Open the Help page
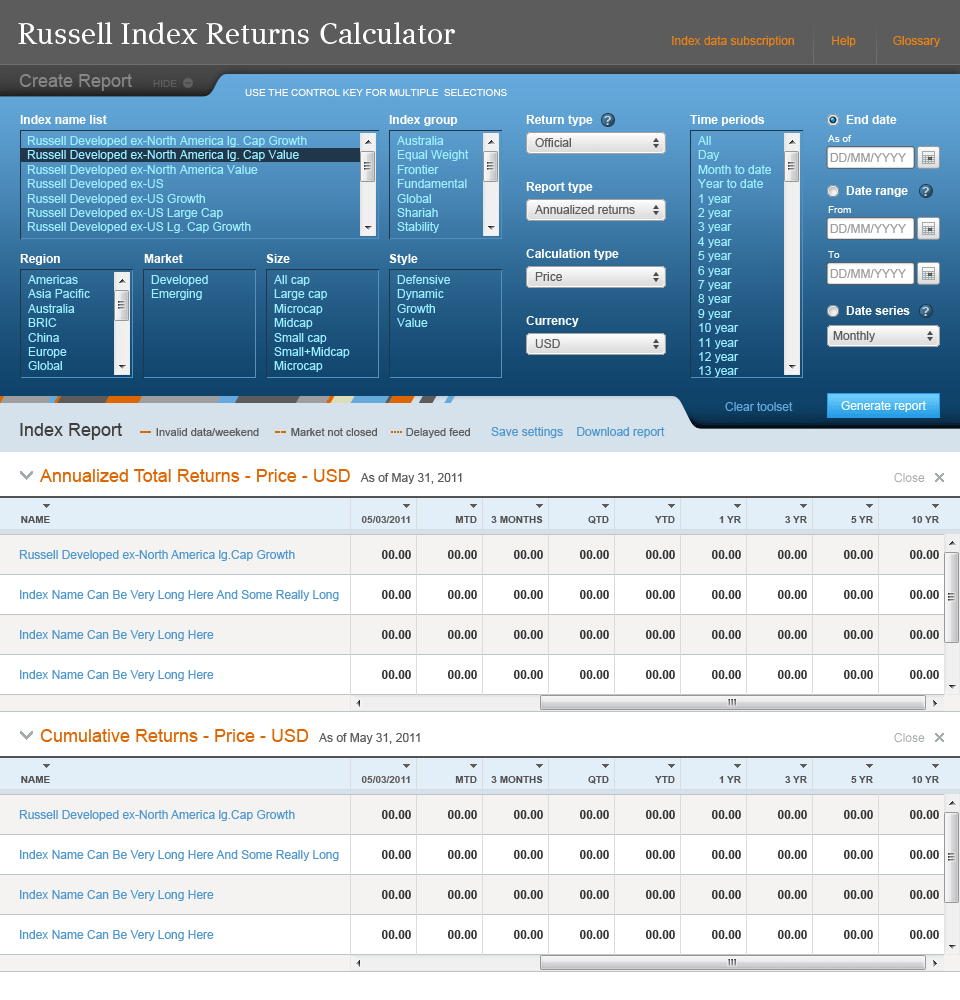Viewport: 960px width, 1000px height. [843, 41]
